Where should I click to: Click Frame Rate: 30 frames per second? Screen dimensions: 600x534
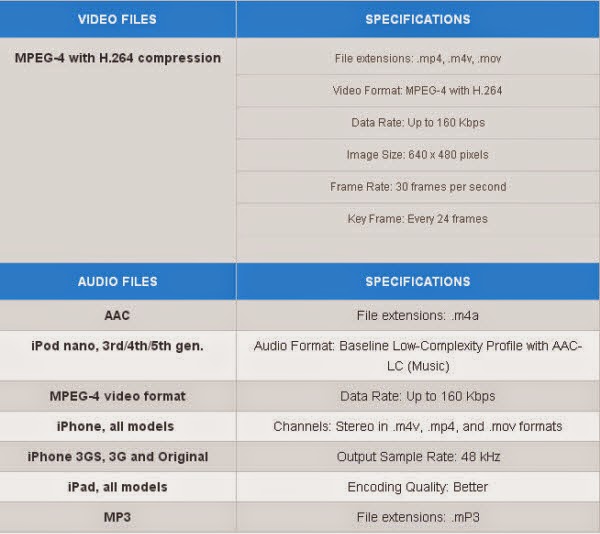[x=418, y=187]
